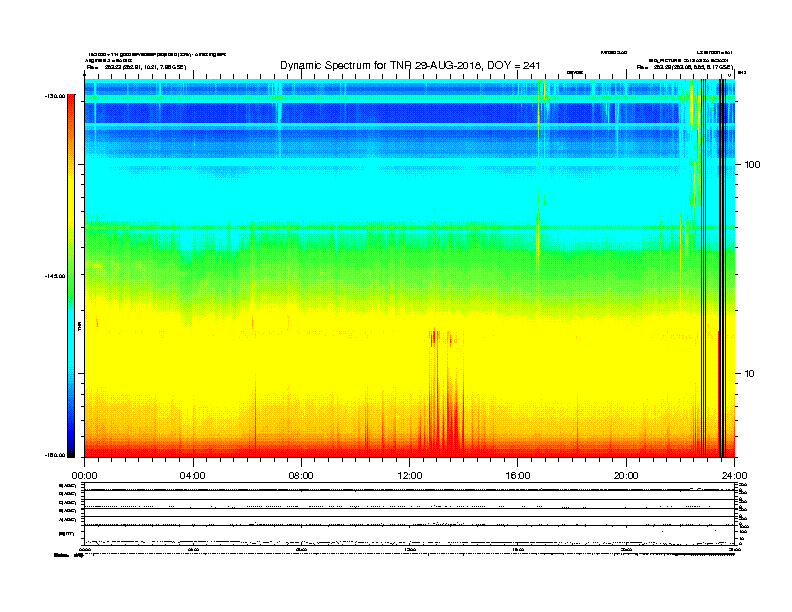Click the 100 frequency axis label
792x612 pixels.
click(x=752, y=165)
